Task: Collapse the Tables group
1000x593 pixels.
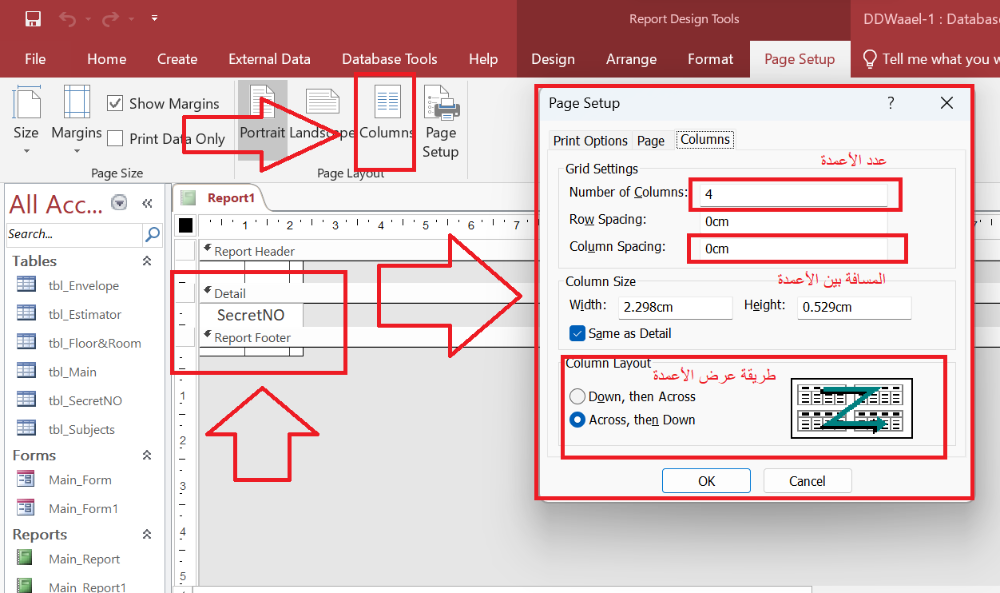Action: coord(147,261)
